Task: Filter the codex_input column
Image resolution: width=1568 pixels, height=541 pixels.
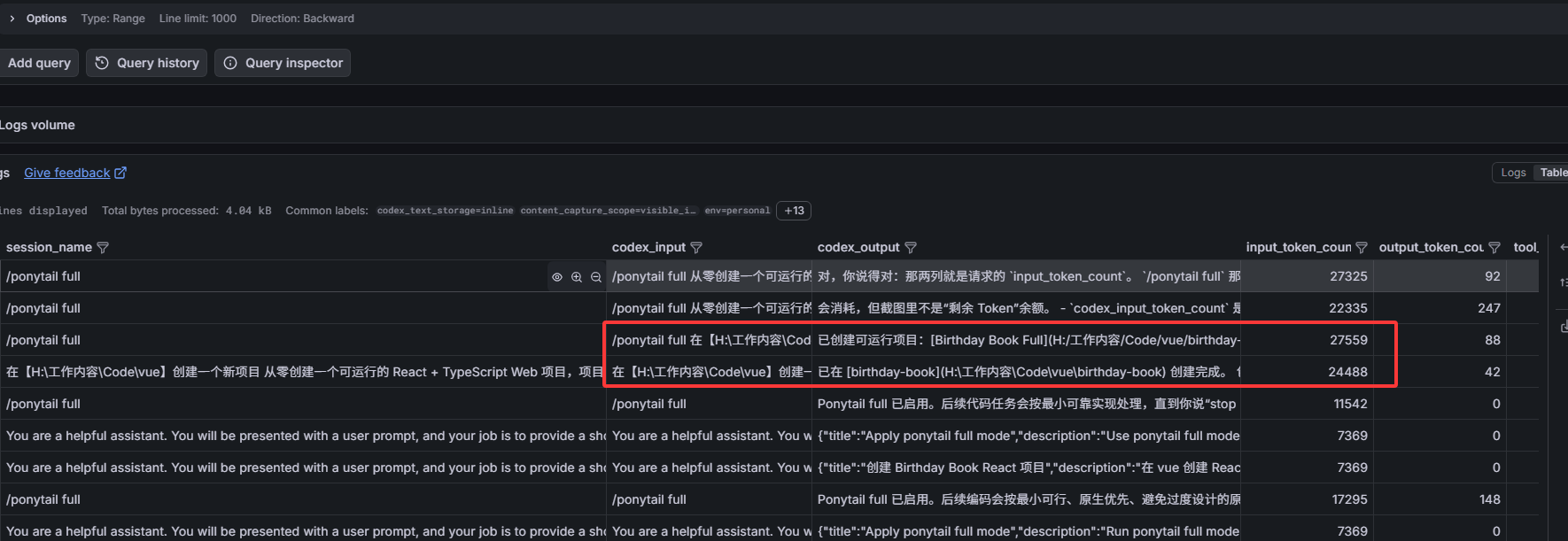Action: click(x=696, y=248)
